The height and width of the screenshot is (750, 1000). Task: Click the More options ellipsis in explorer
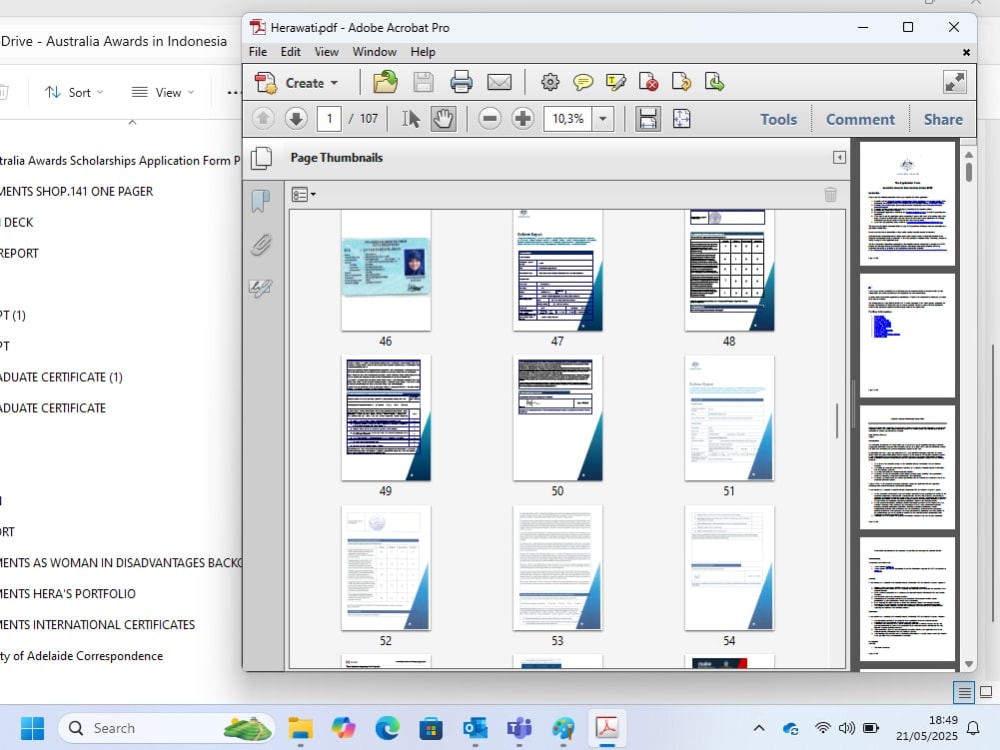(233, 93)
